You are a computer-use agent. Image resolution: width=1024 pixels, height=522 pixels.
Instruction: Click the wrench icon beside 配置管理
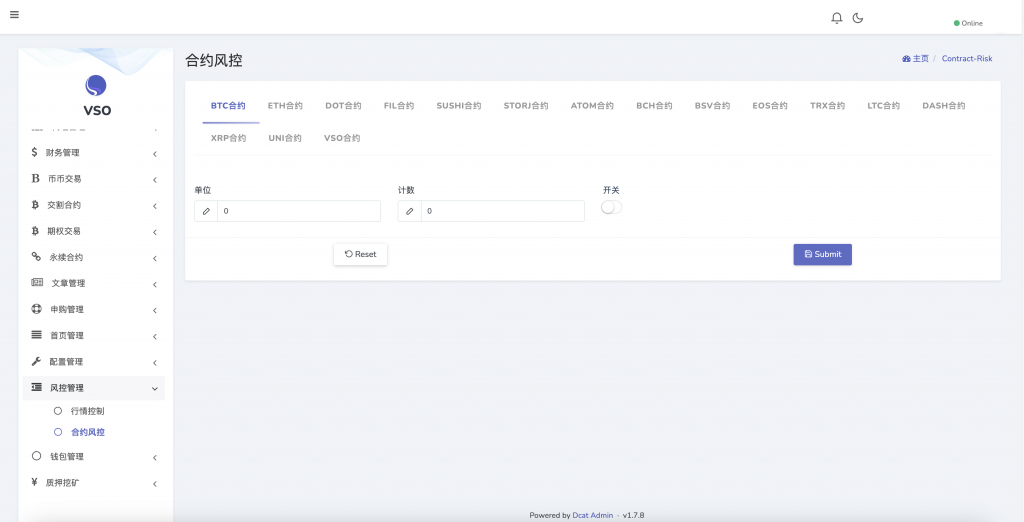point(36,361)
